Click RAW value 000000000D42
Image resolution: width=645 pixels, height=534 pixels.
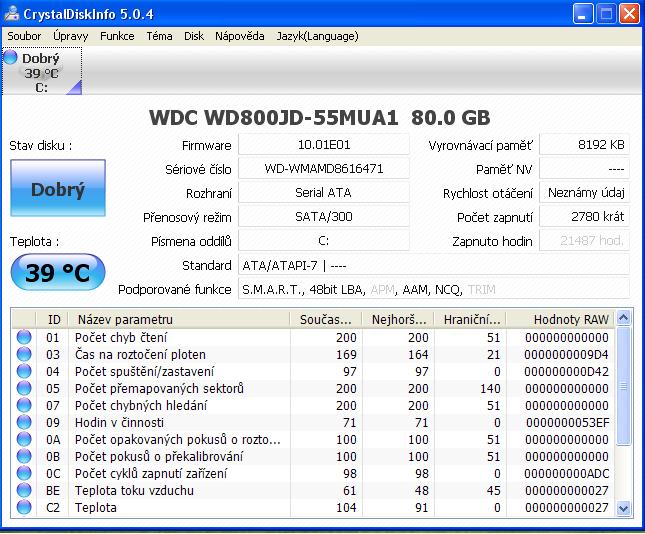point(566,371)
